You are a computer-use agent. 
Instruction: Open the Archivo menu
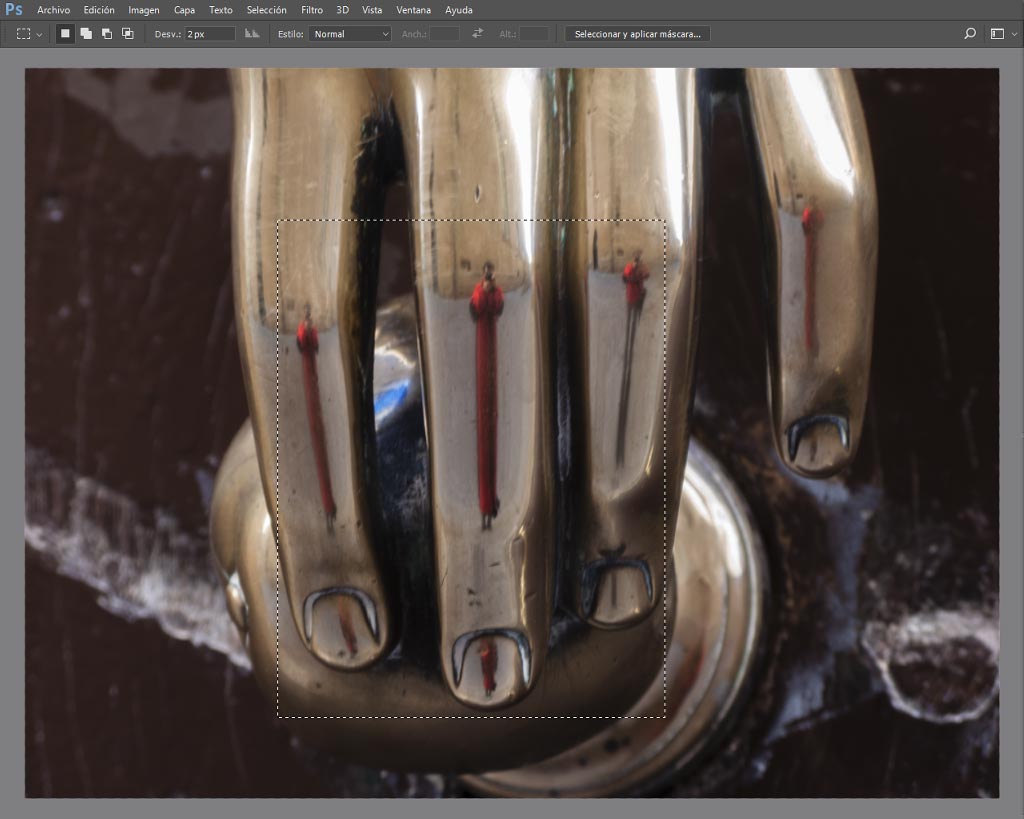54,10
